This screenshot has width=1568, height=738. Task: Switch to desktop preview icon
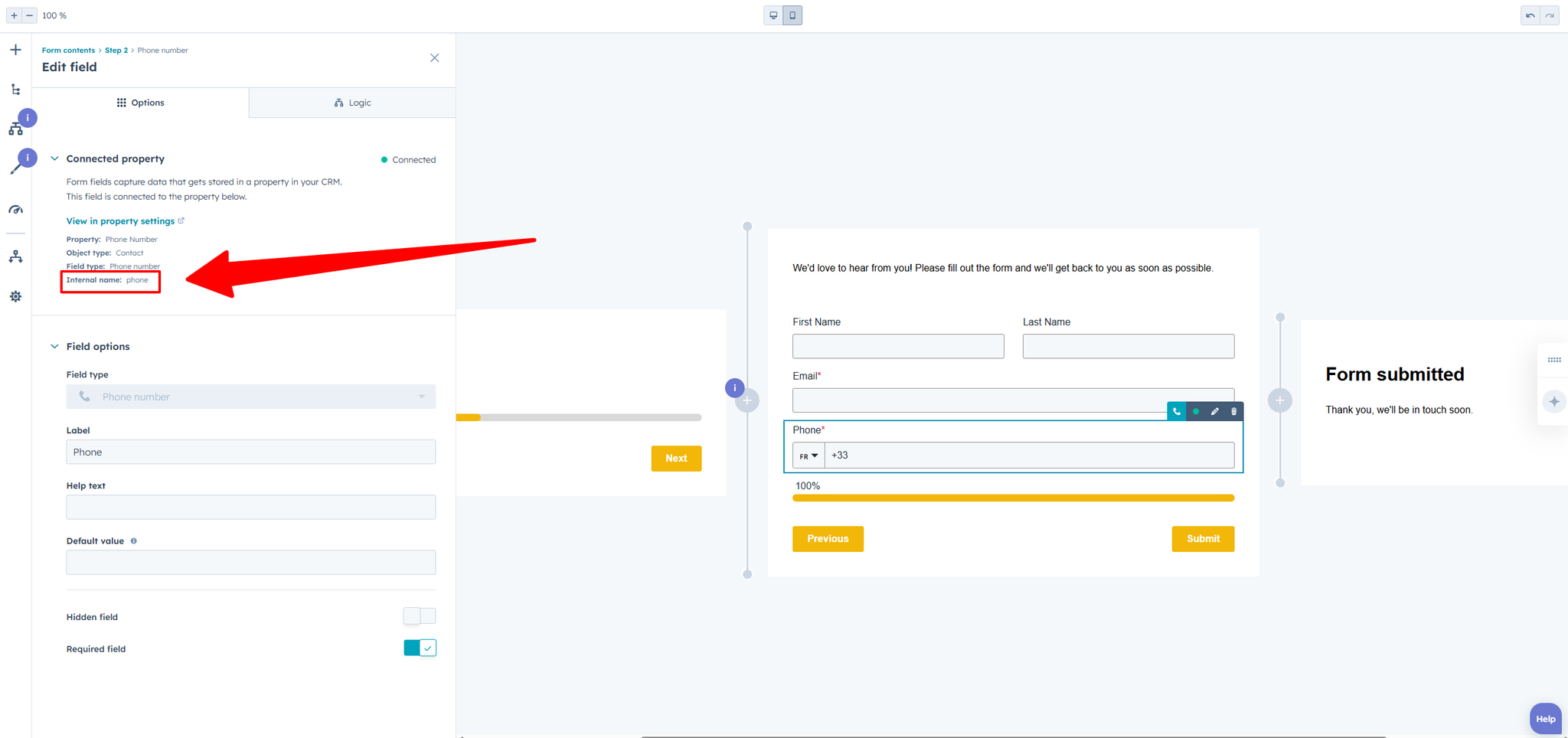click(x=773, y=15)
